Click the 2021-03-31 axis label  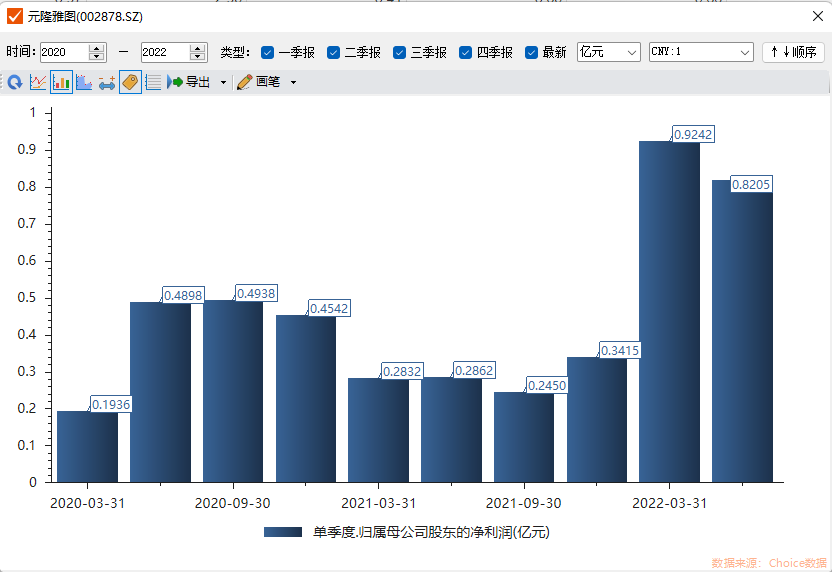pos(378,503)
